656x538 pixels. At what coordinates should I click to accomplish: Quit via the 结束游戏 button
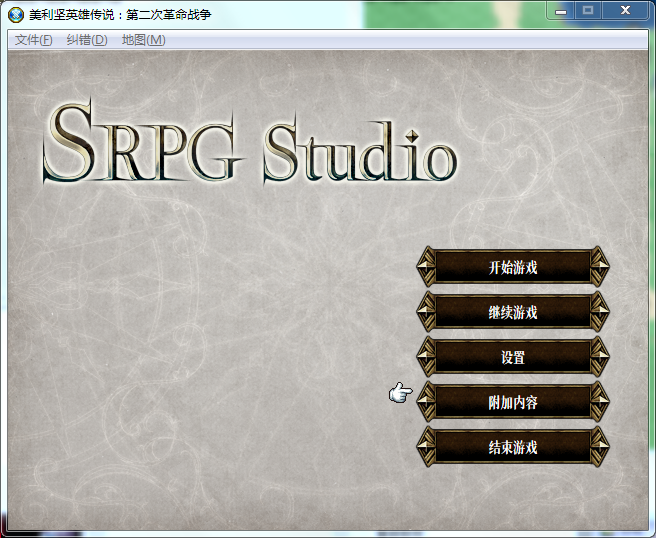click(513, 447)
